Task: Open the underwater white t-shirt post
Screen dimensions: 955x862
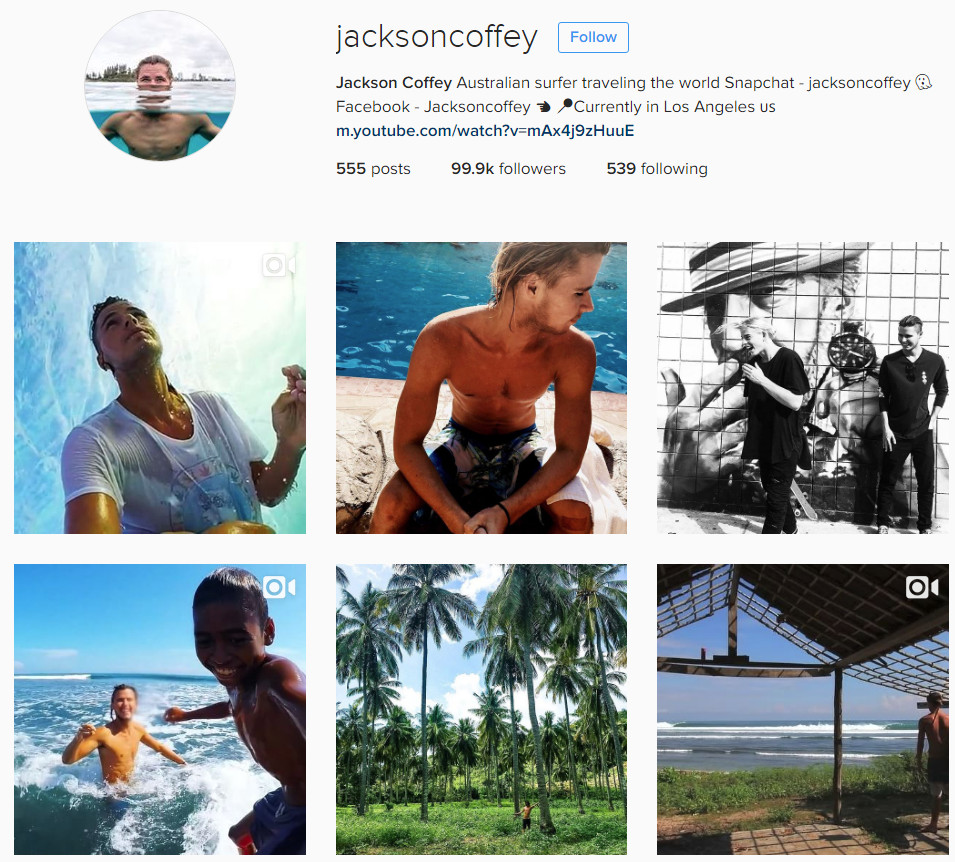Action: (x=160, y=388)
